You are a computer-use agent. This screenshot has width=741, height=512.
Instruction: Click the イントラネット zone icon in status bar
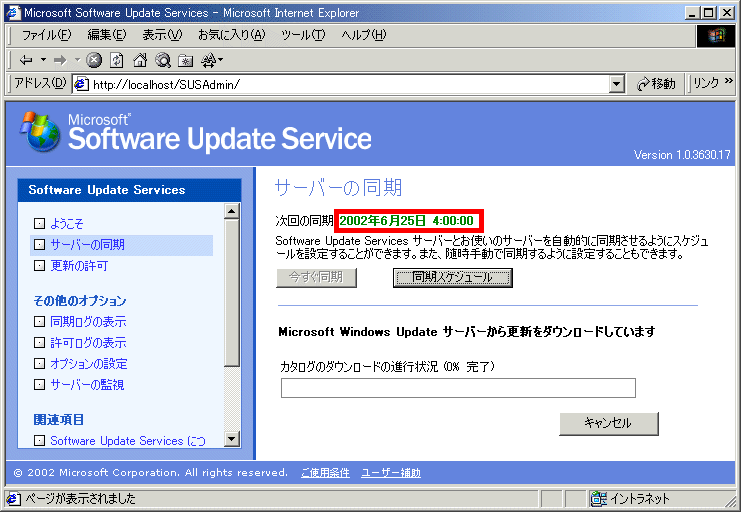point(599,499)
